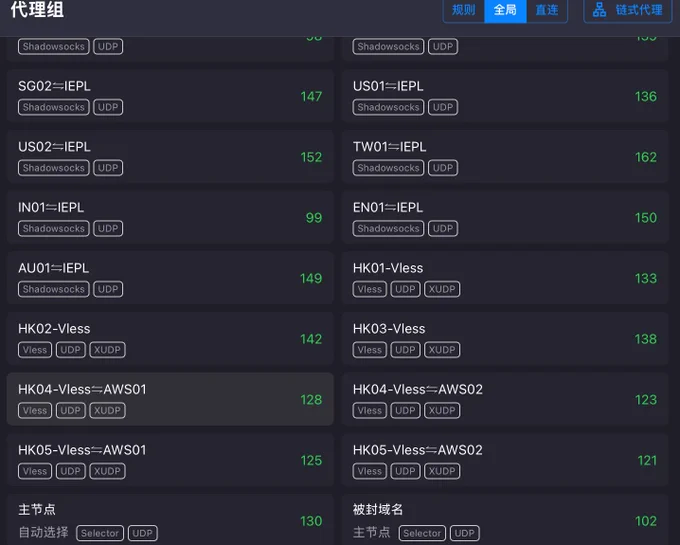Click latency 138 on HK03-Vless
This screenshot has height=545, width=680.
pyautogui.click(x=646, y=339)
